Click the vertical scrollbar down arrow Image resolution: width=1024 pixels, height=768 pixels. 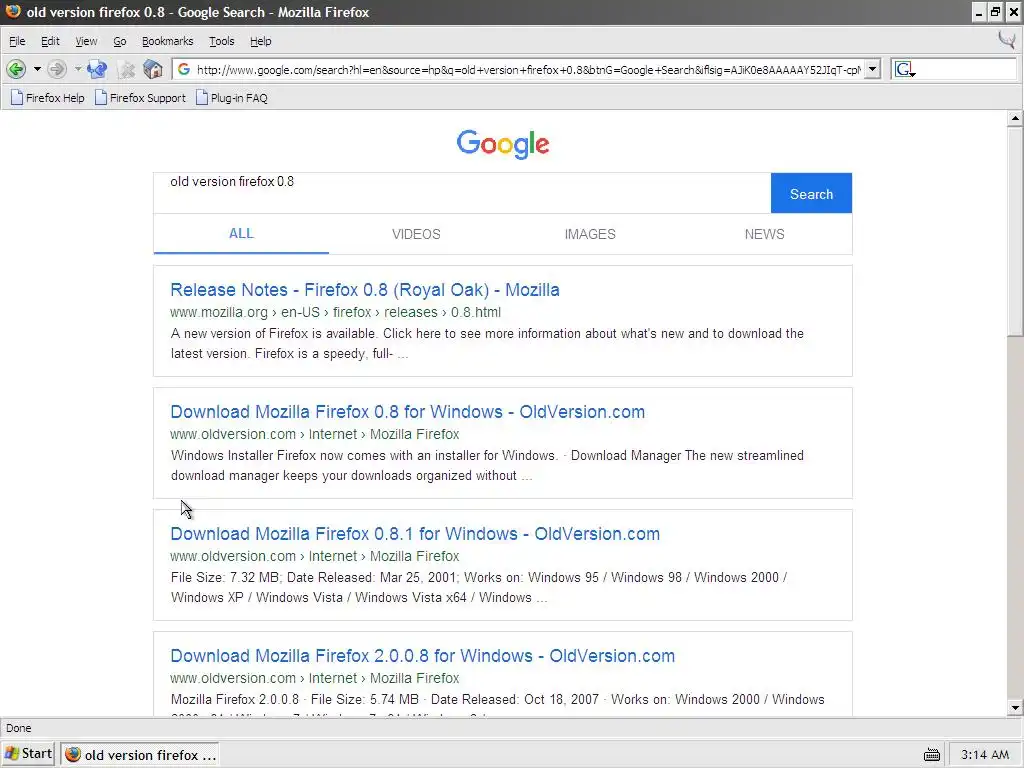pyautogui.click(x=1015, y=707)
